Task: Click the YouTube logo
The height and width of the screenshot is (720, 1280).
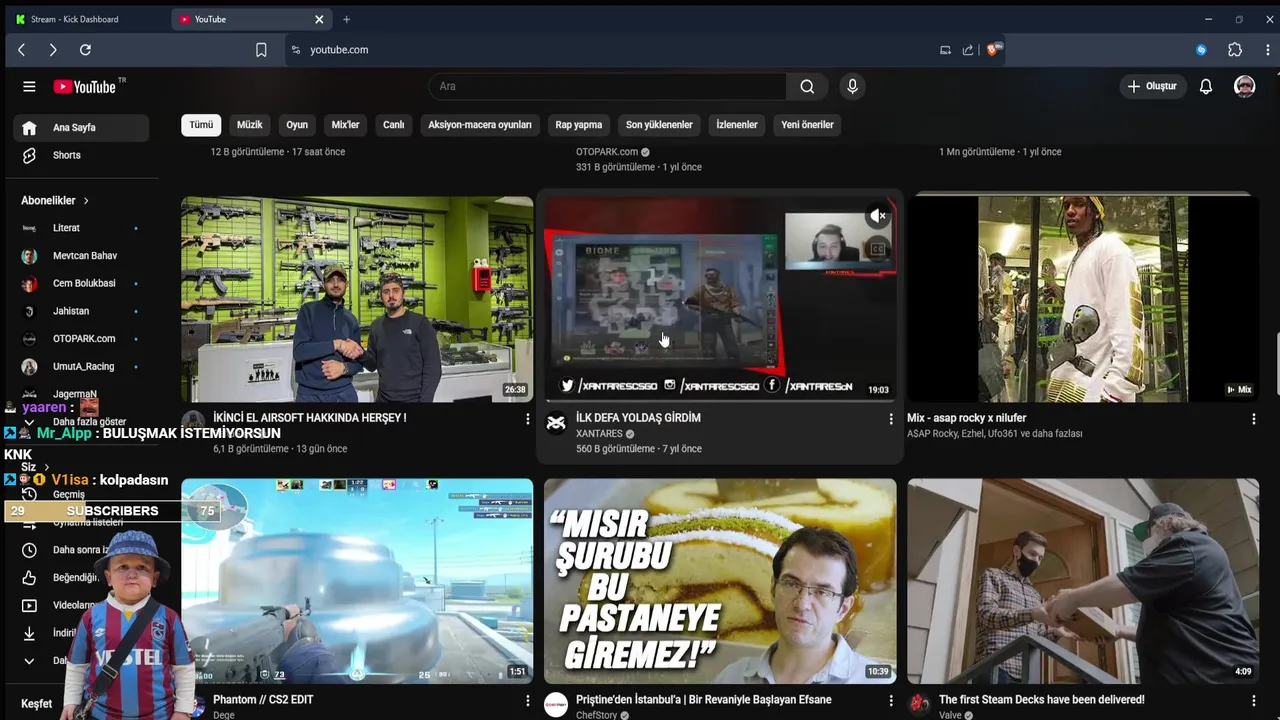Action: (84, 87)
